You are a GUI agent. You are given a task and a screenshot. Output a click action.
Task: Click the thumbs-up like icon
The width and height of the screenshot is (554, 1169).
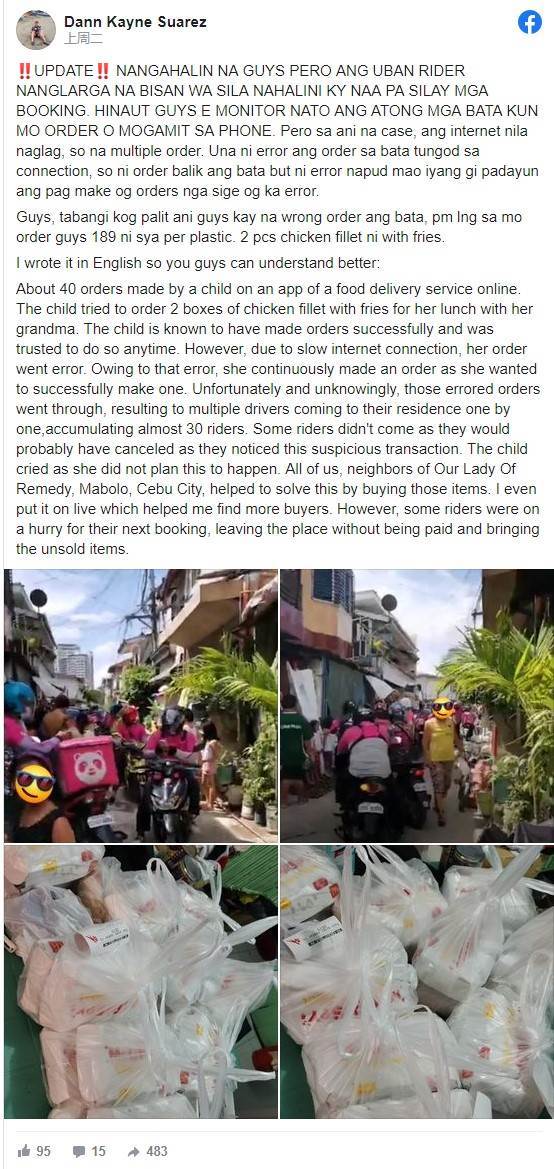click(x=22, y=1151)
